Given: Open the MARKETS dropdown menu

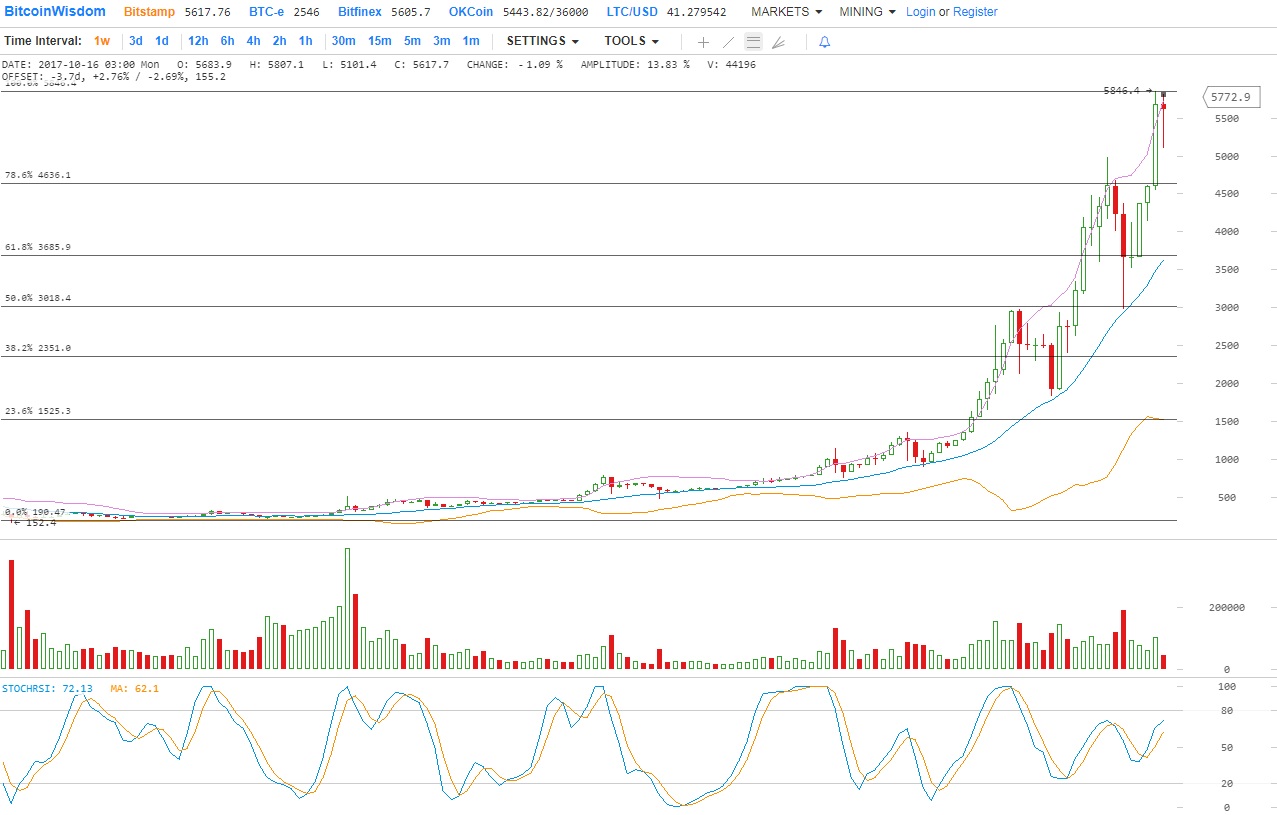Looking at the screenshot, I should [786, 12].
